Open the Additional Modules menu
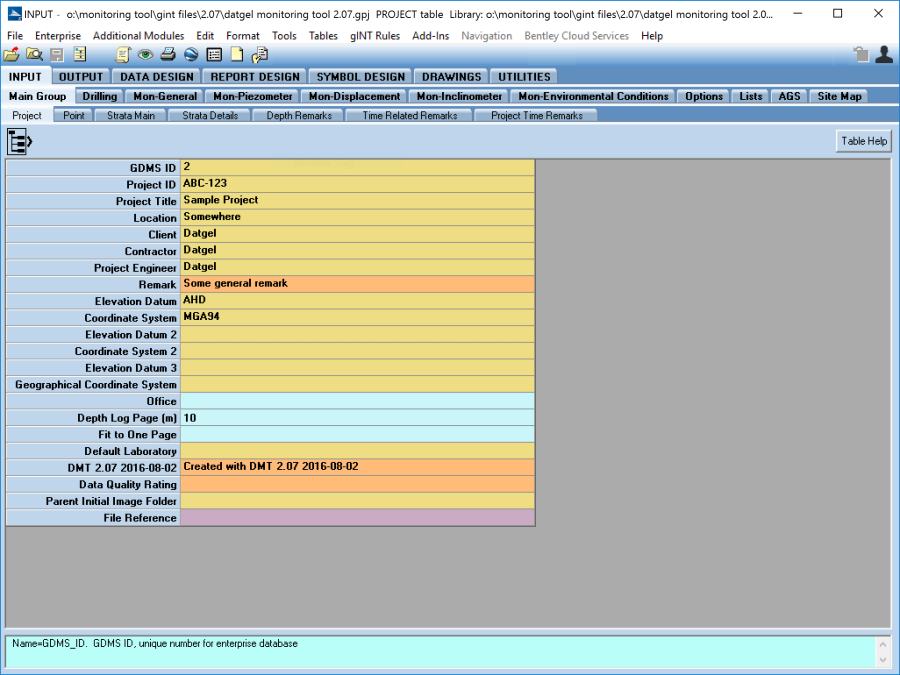The height and width of the screenshot is (675, 900). pyautogui.click(x=139, y=36)
